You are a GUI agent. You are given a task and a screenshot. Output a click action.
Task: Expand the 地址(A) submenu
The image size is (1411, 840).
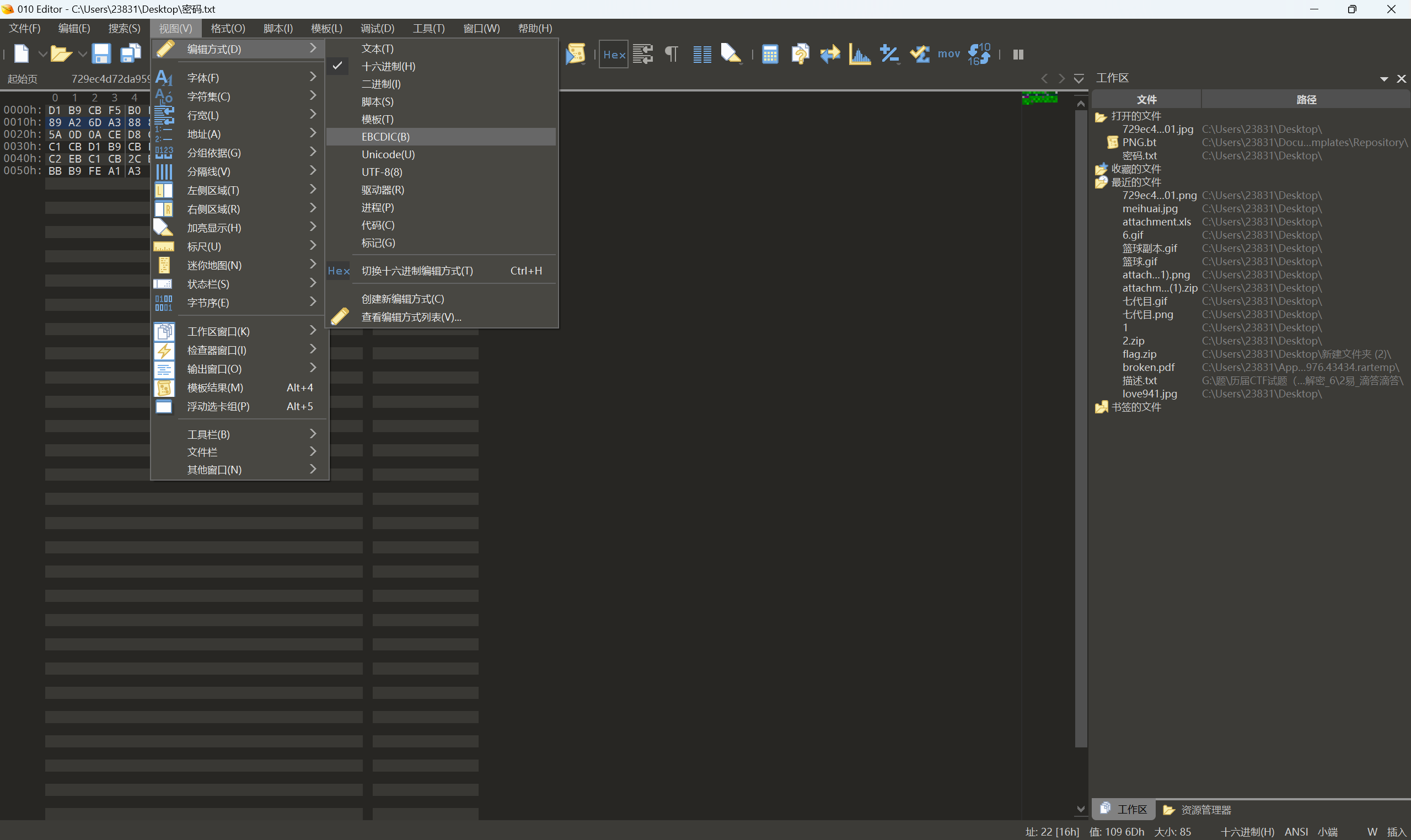coord(239,133)
